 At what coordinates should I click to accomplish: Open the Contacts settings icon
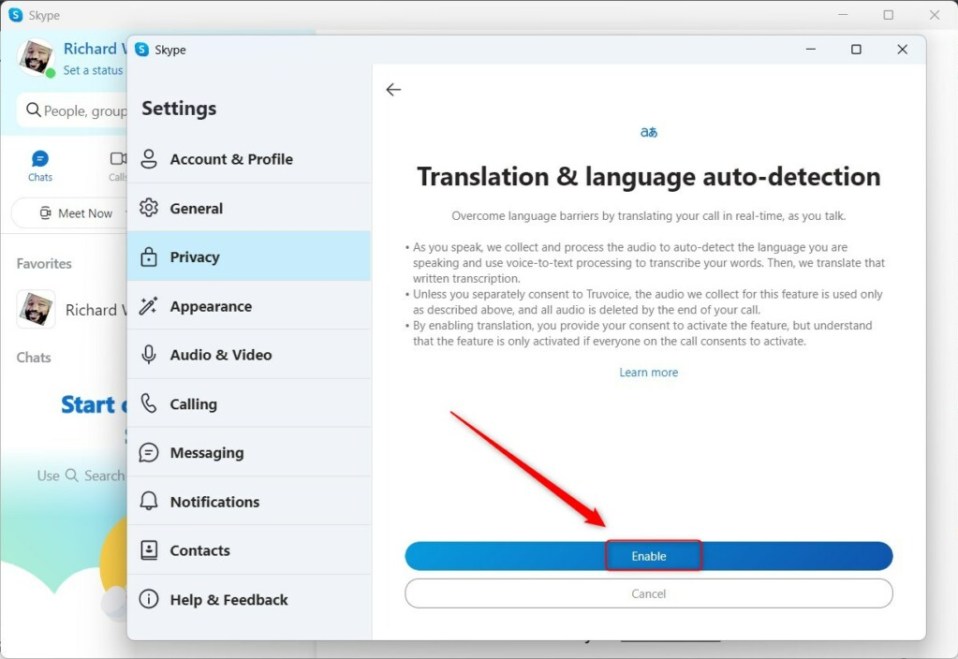(150, 550)
